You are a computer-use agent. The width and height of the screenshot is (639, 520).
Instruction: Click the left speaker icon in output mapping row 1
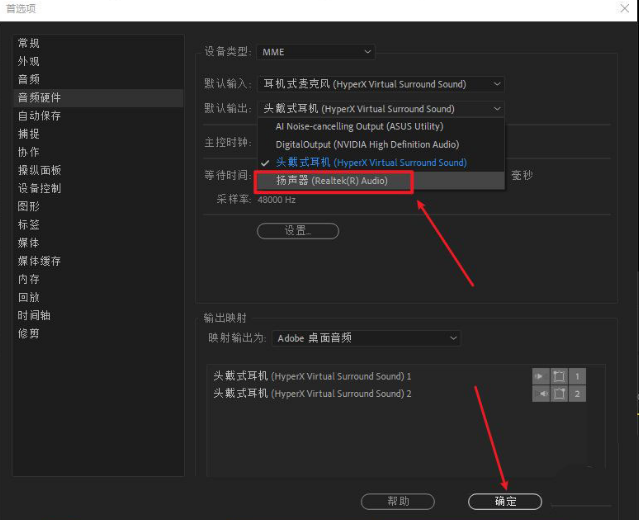pyautogui.click(x=541, y=376)
